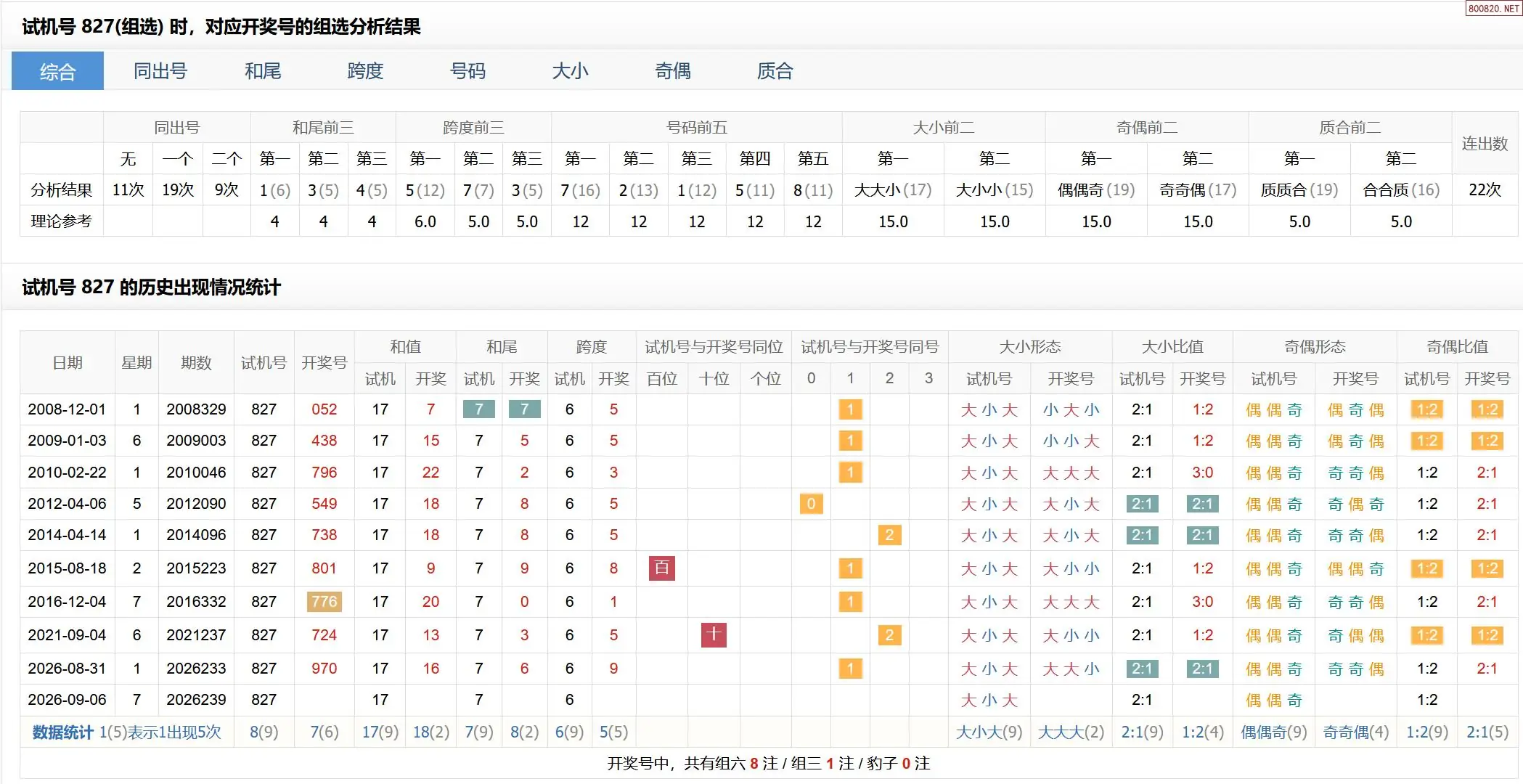Viewport: 1523px width, 784px height.
Task: Click highlighted 776 winning number
Action: click(x=324, y=601)
